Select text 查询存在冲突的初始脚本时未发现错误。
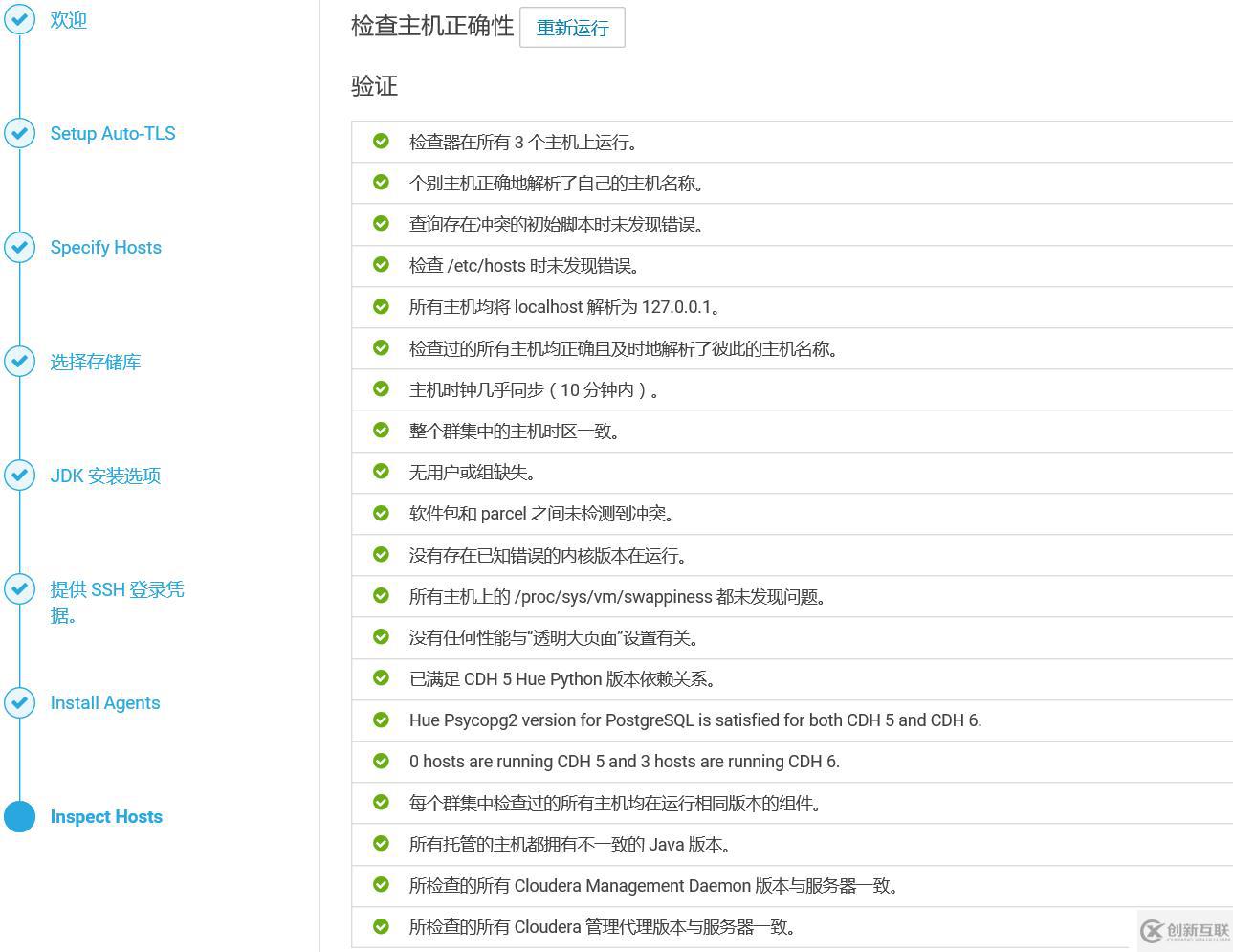The height and width of the screenshot is (952, 1233). click(x=557, y=225)
